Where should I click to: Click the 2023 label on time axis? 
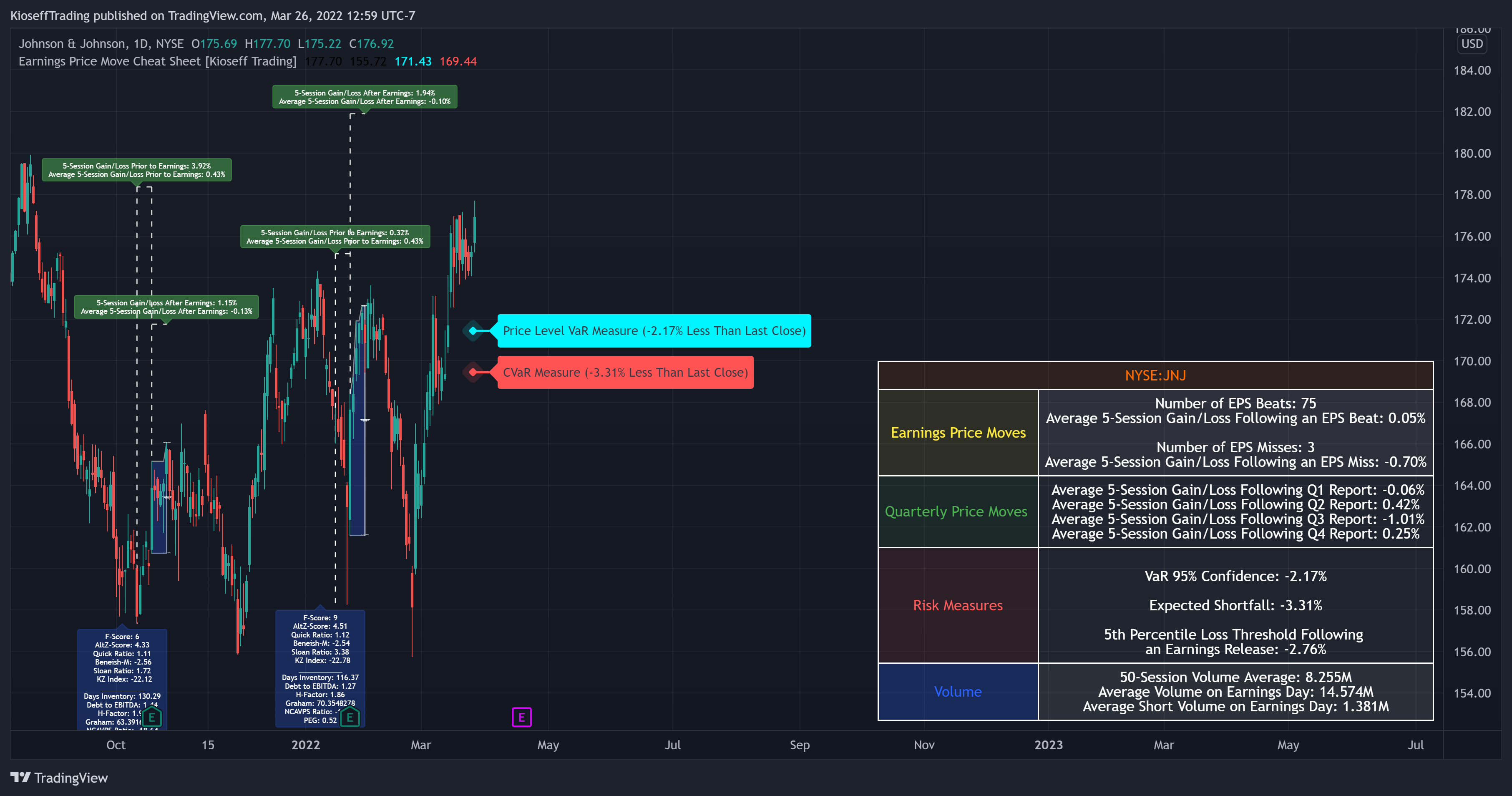click(x=1048, y=745)
